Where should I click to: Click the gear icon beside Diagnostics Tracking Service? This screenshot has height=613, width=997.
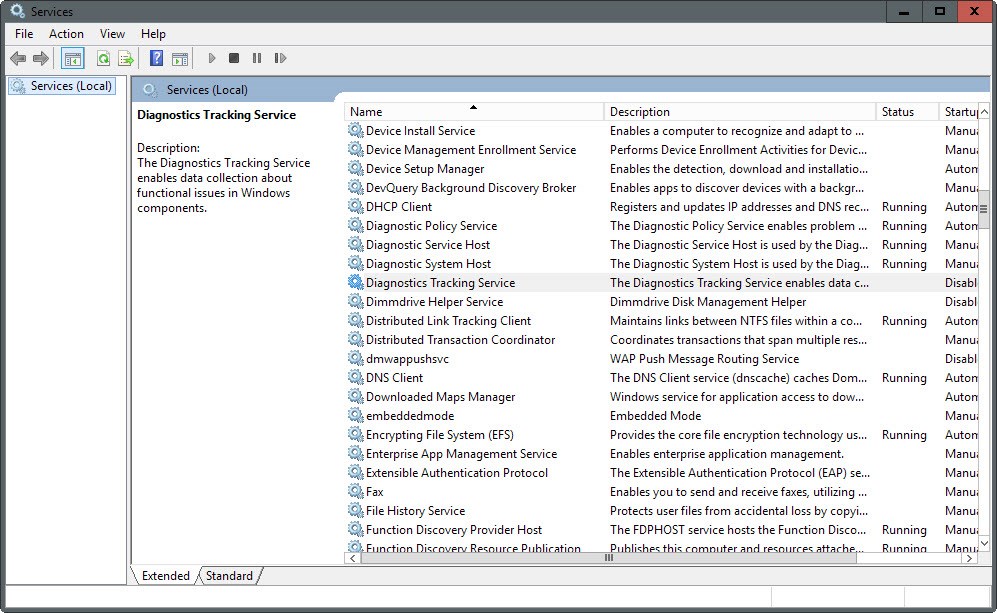click(x=355, y=283)
